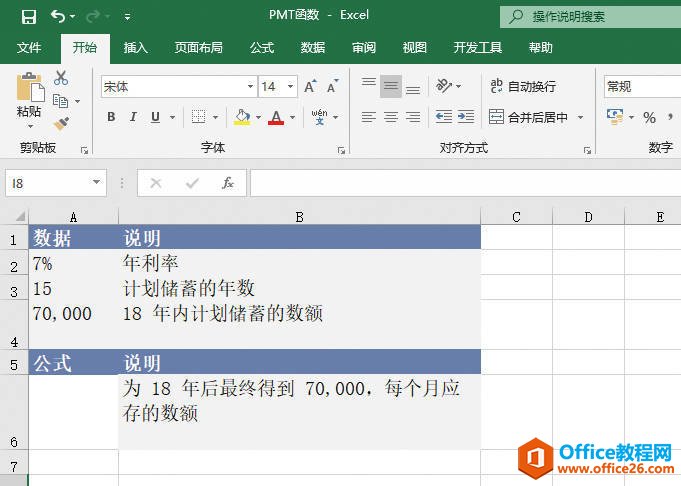Switch to the 页面布局 ribbon tab

click(x=198, y=47)
